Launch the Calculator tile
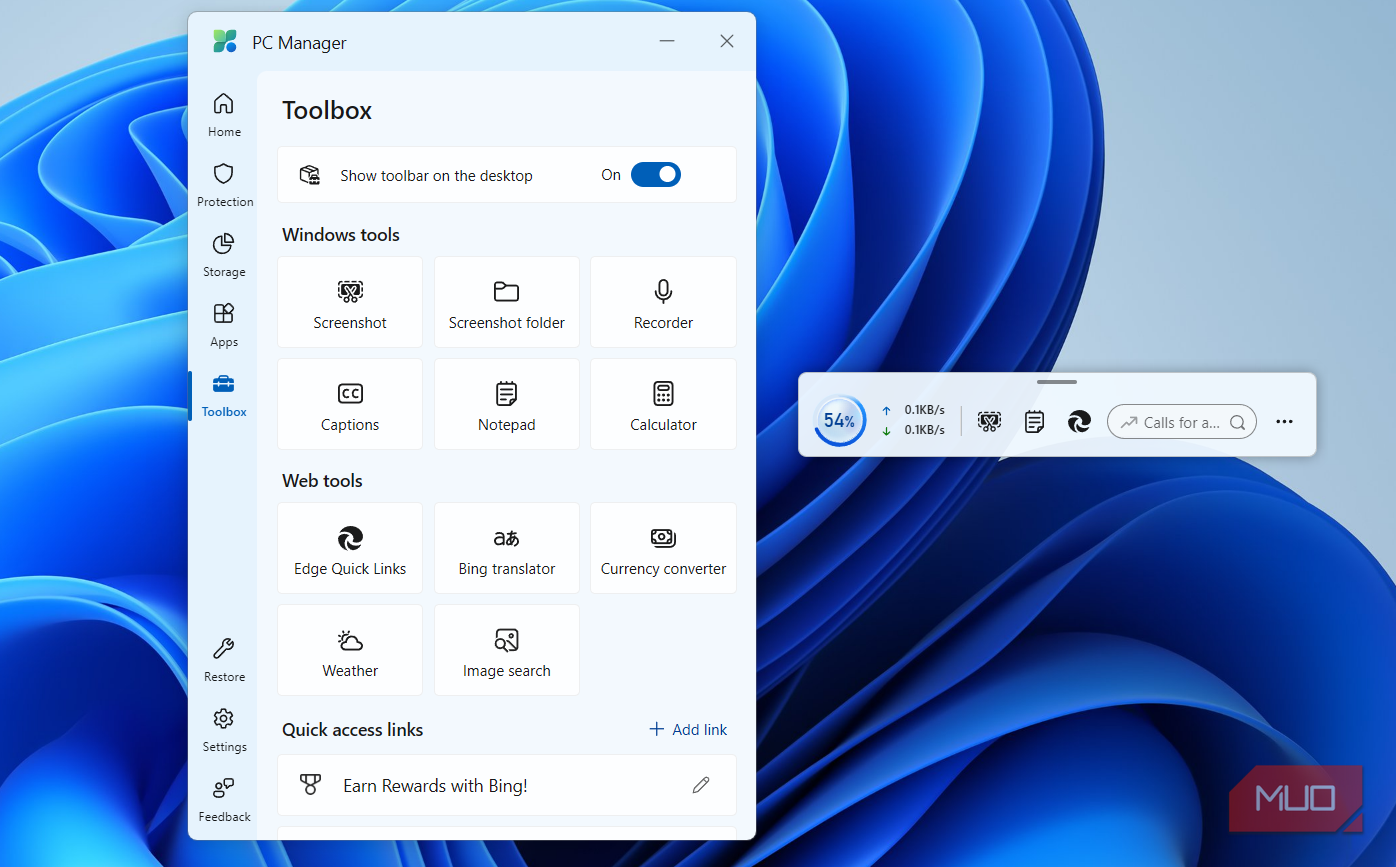This screenshot has height=867, width=1396. tap(663, 404)
